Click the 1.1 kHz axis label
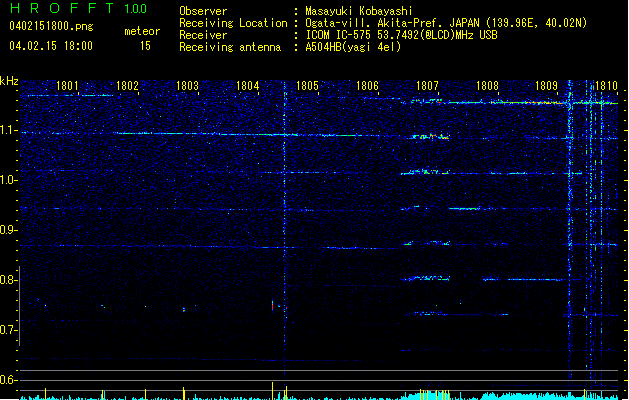This screenshot has height=400, width=629. (9, 130)
